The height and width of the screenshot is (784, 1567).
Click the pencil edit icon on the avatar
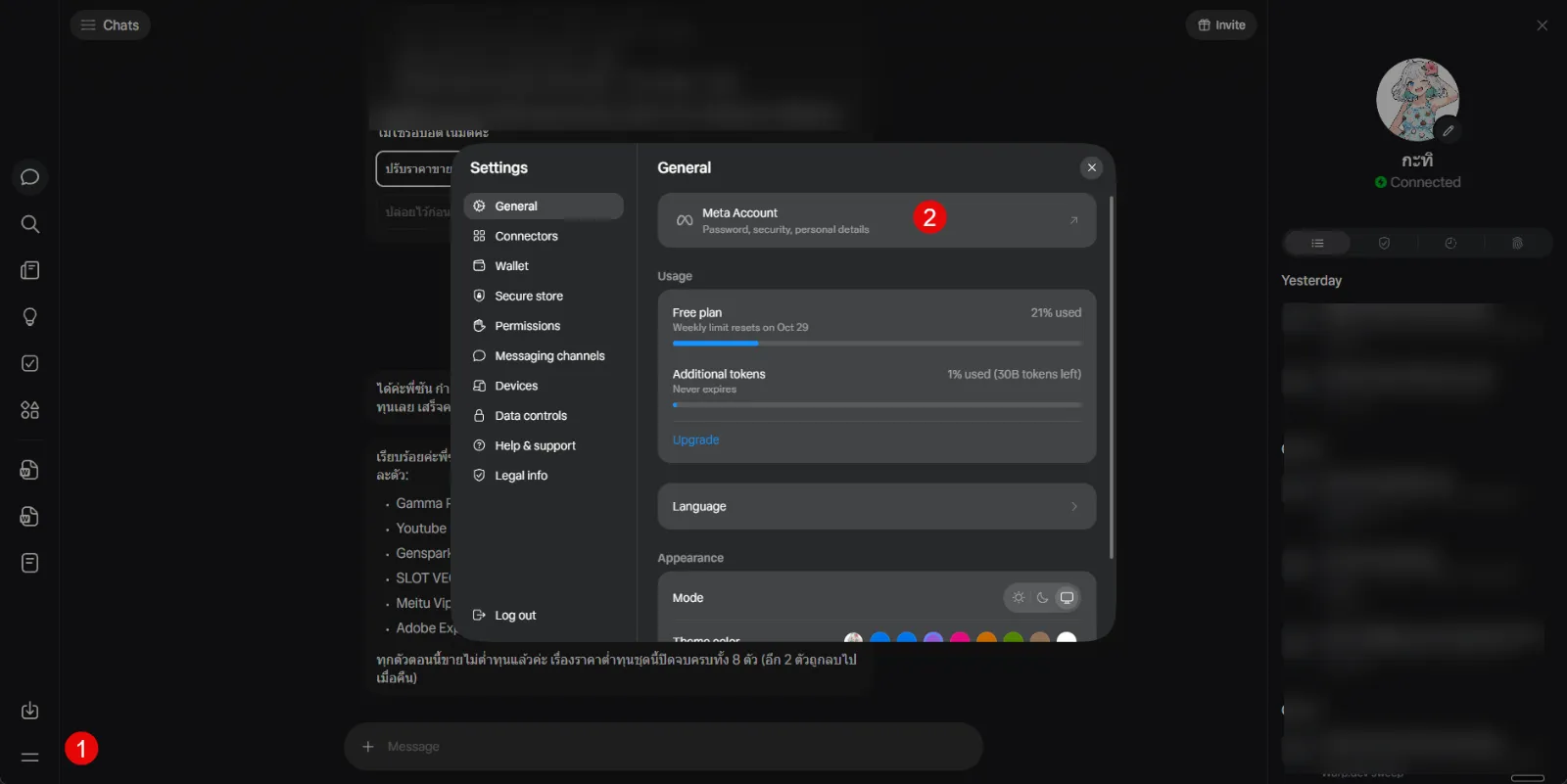click(1448, 130)
